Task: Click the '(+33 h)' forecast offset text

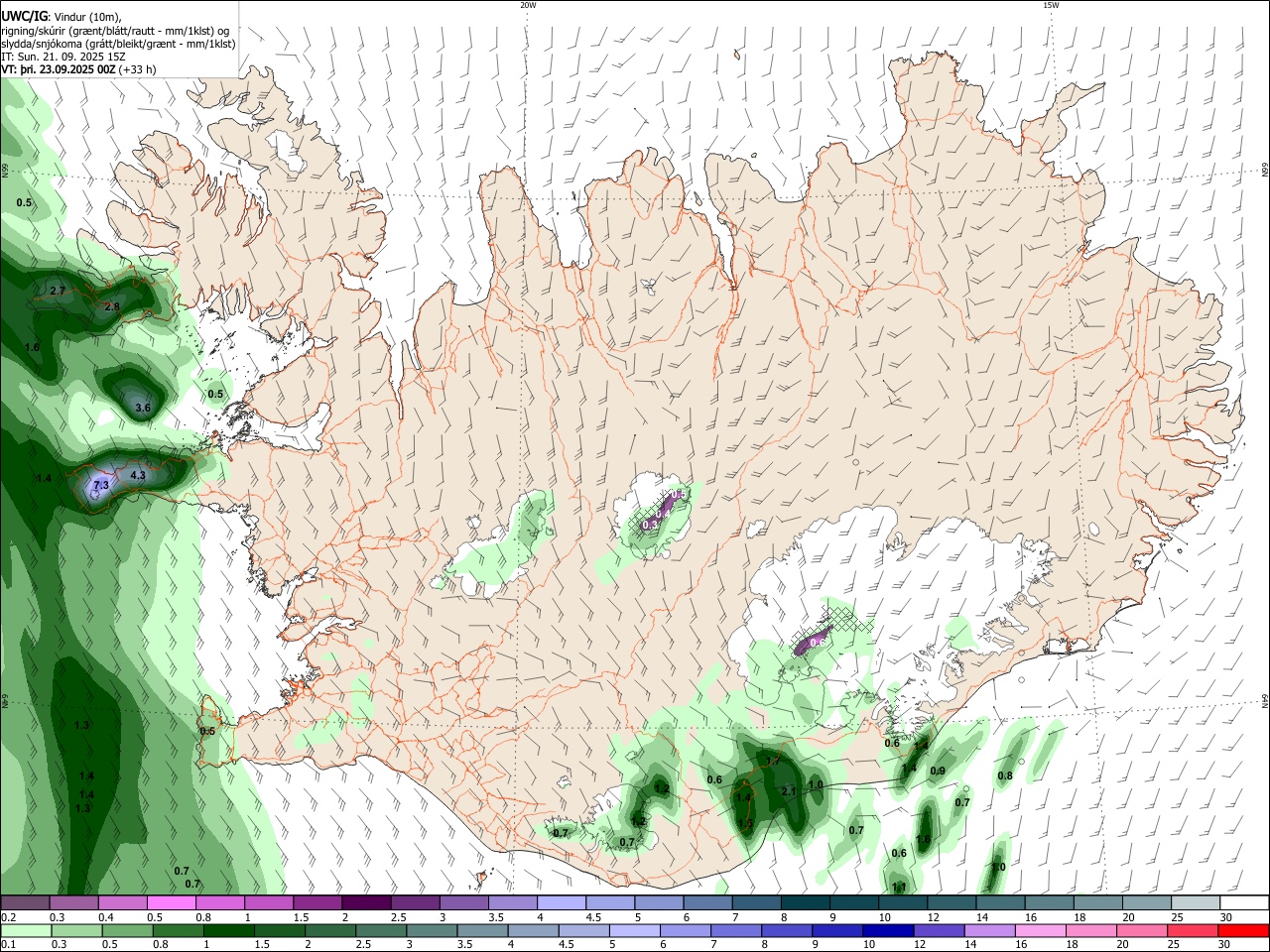Action: point(137,69)
